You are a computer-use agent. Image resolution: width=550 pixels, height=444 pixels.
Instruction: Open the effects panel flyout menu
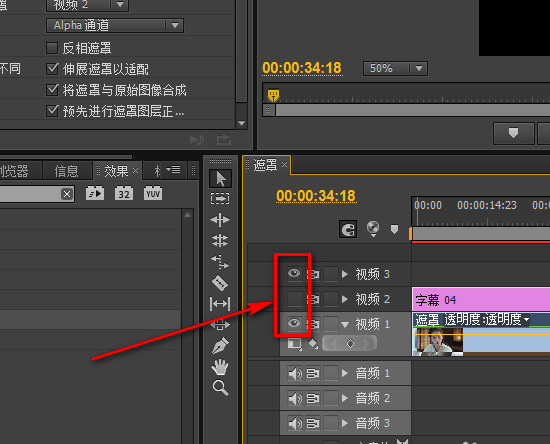[x=173, y=170]
